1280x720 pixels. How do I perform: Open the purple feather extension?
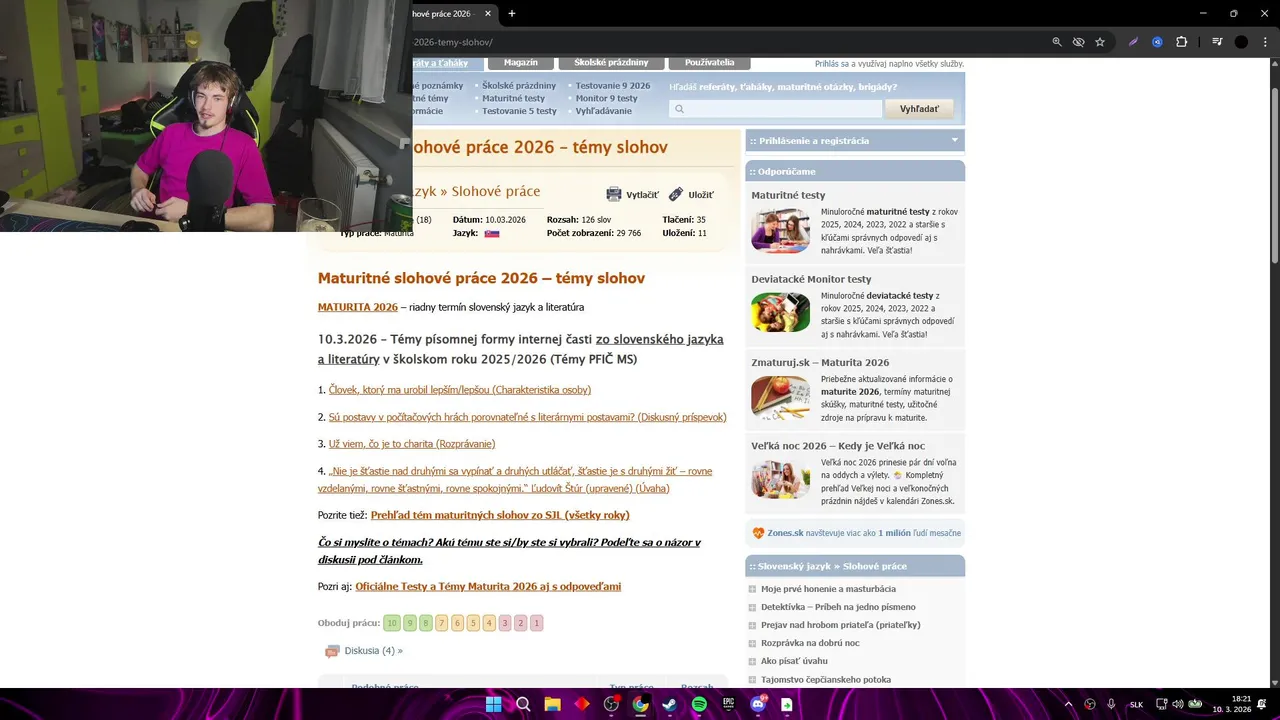[x=1133, y=42]
